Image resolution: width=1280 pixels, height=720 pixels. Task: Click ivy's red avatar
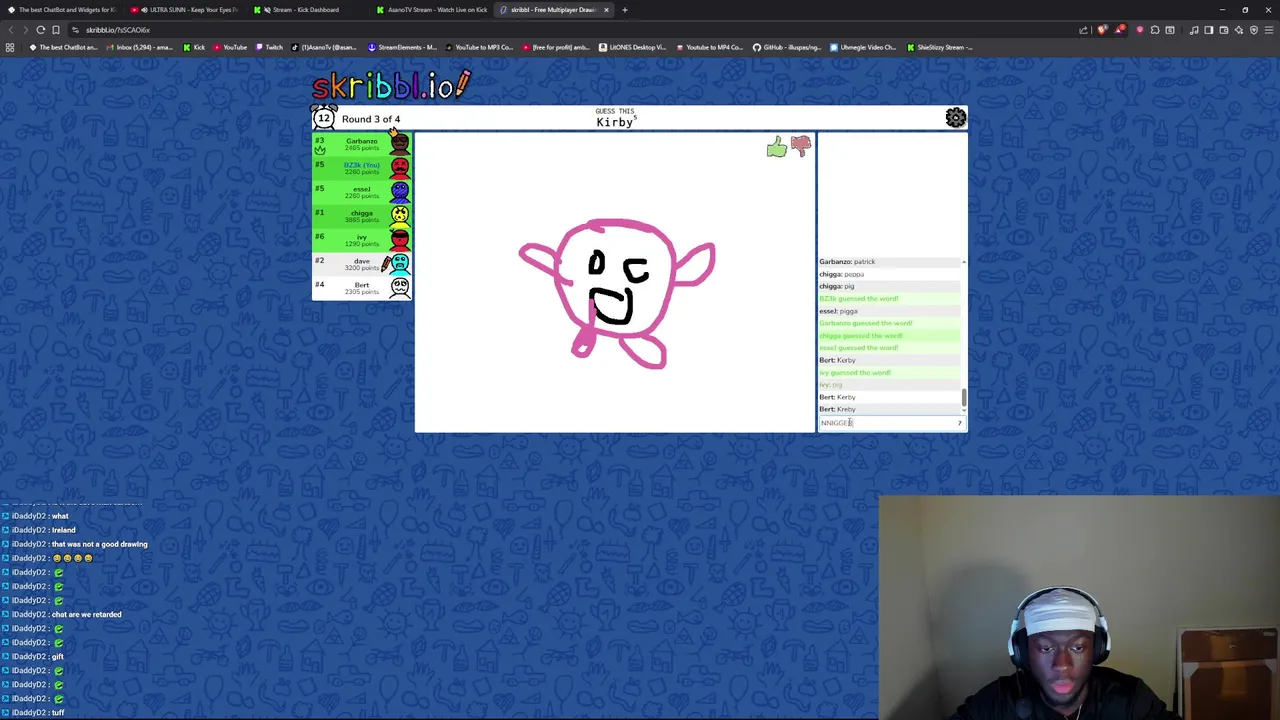point(399,239)
